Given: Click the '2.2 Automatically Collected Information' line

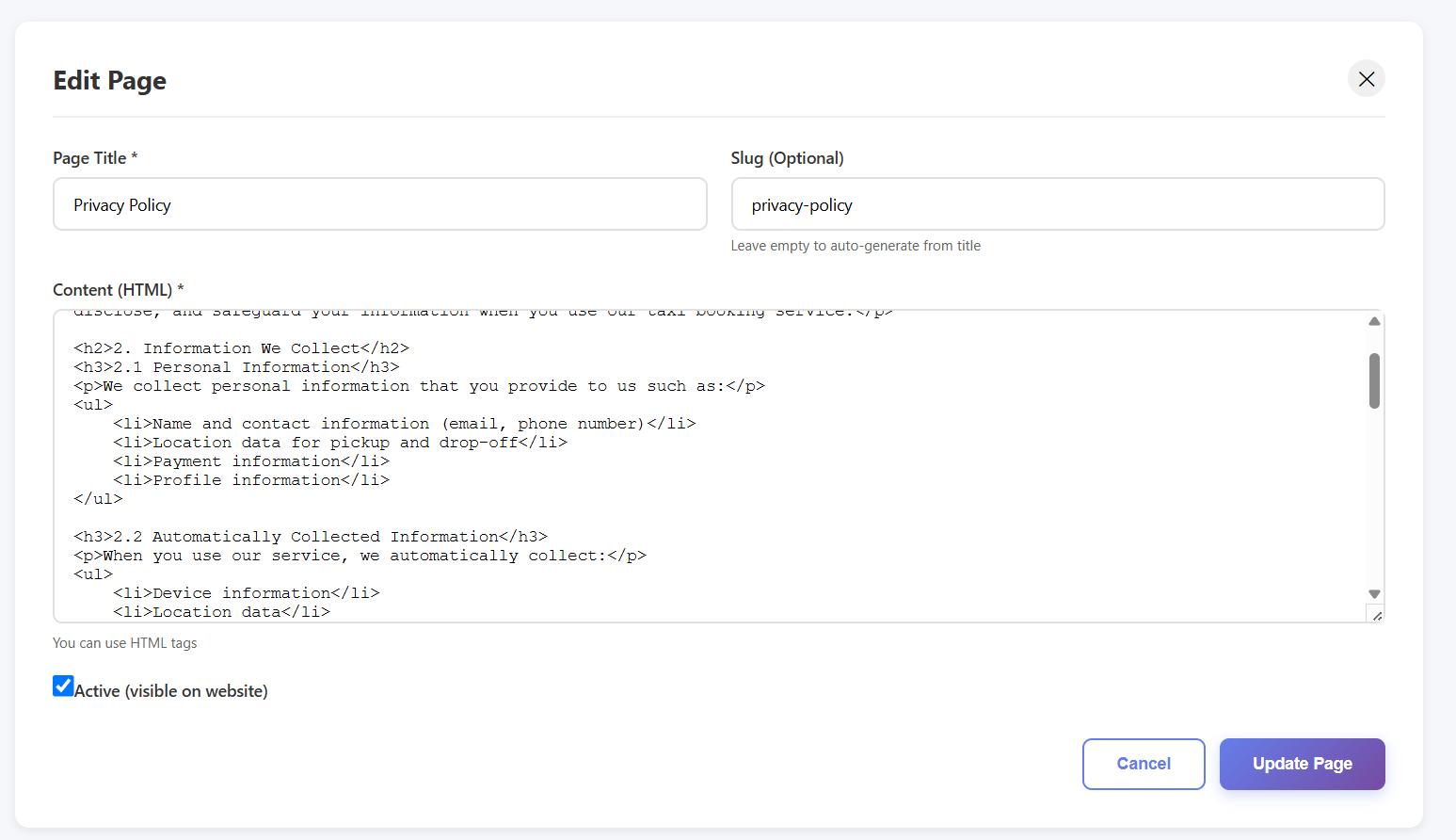Looking at the screenshot, I should (311, 537).
